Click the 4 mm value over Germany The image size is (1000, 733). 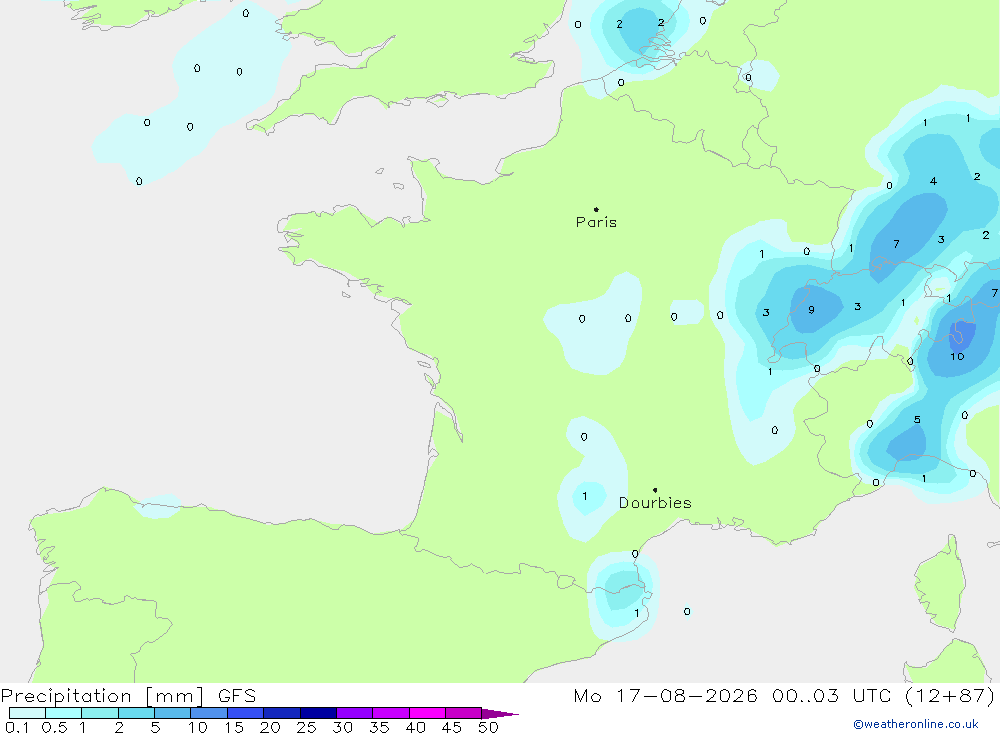(933, 181)
